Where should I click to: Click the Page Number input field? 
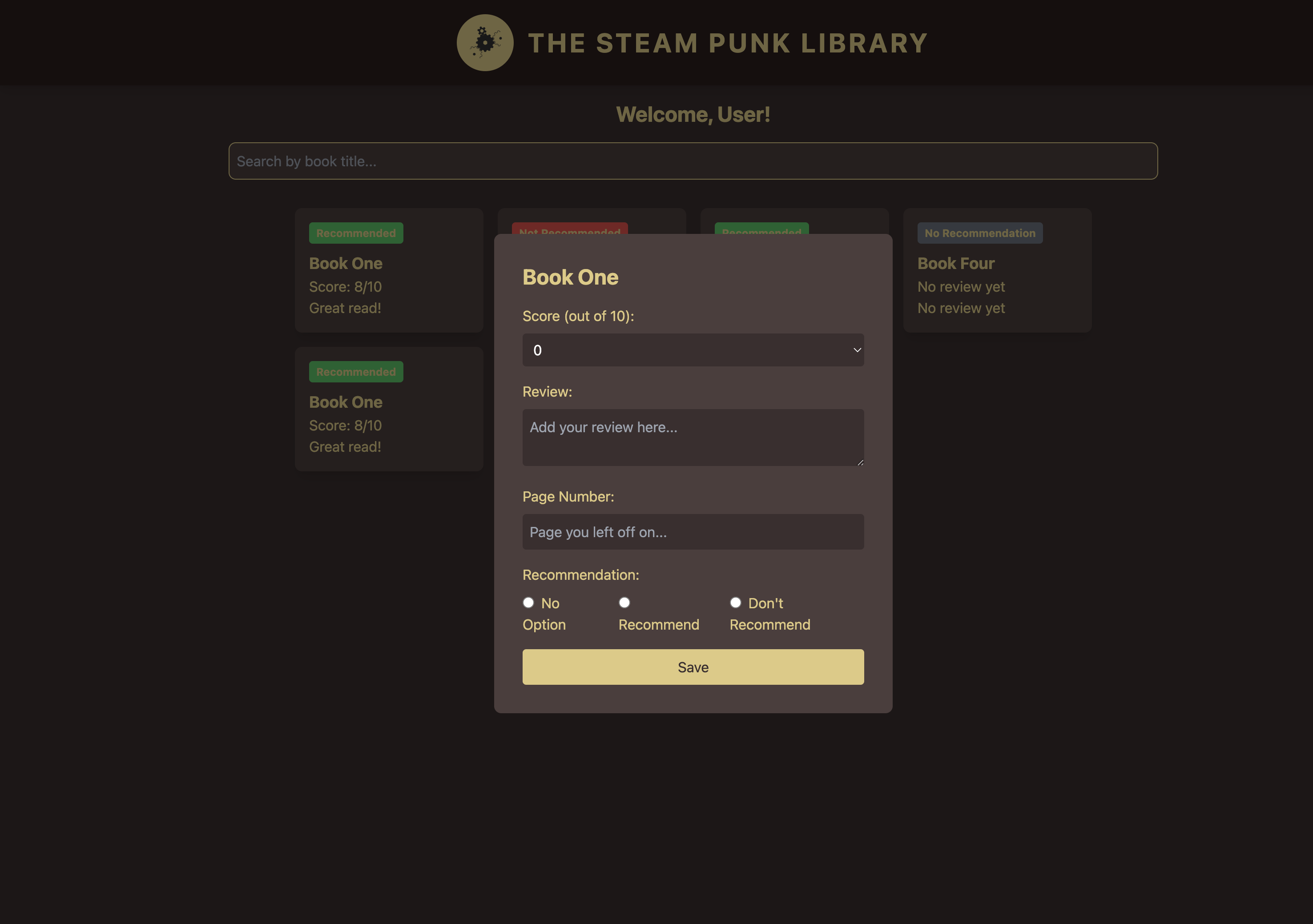click(x=693, y=532)
